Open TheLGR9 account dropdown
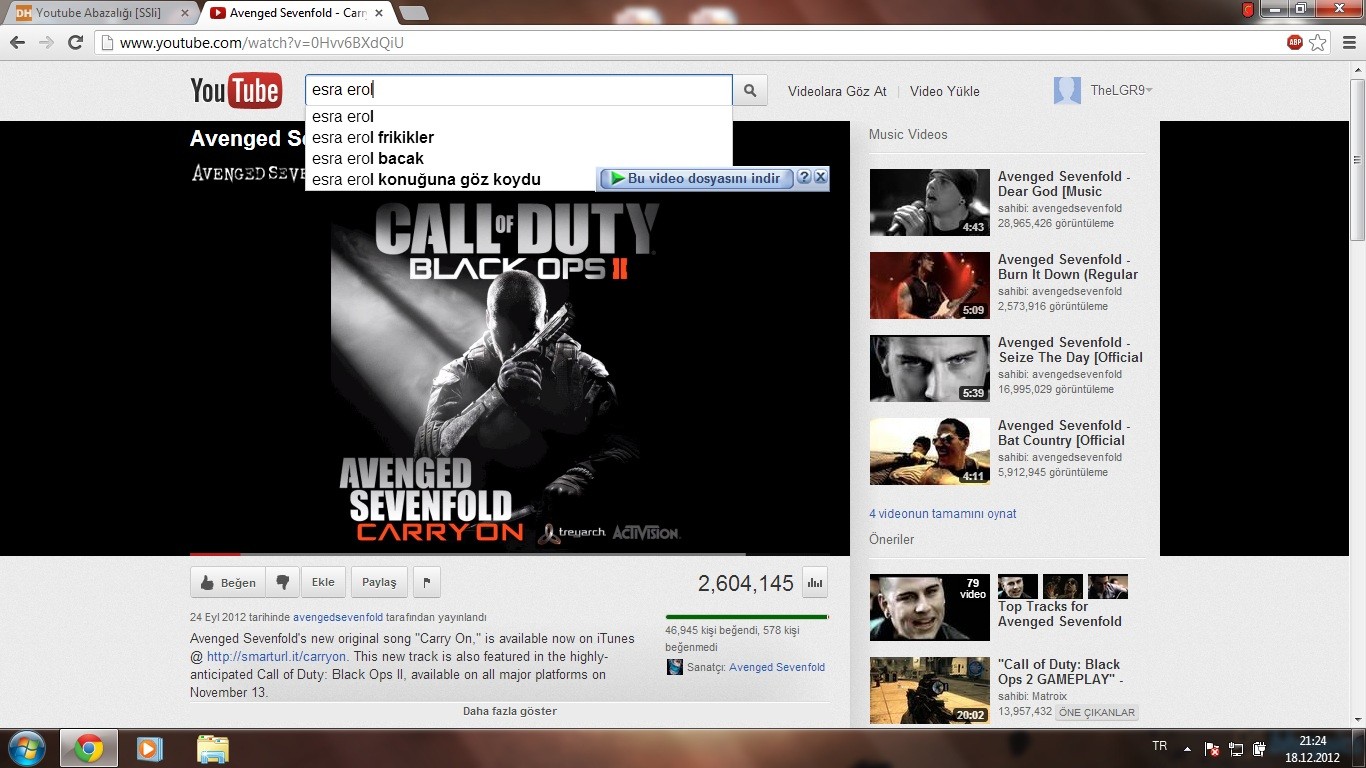 pos(1149,90)
